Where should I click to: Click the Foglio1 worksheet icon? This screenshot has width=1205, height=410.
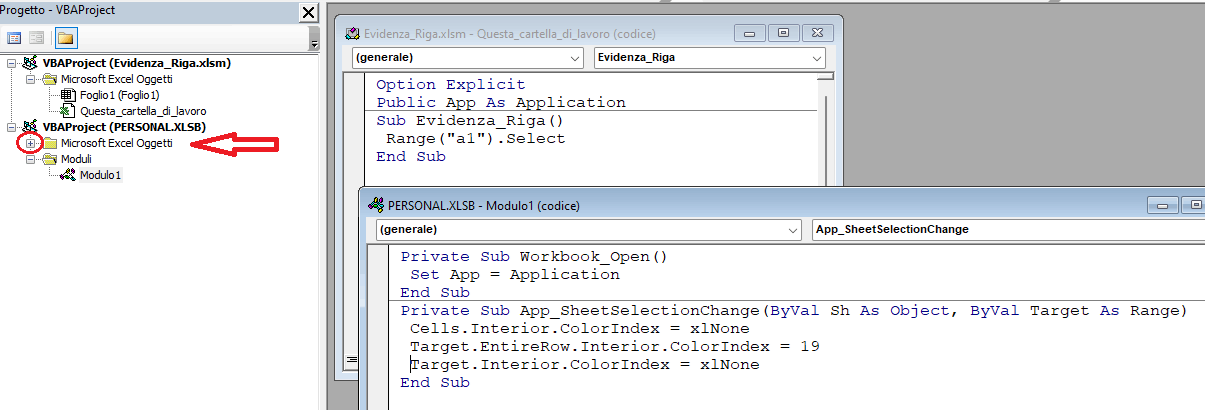tap(68, 95)
